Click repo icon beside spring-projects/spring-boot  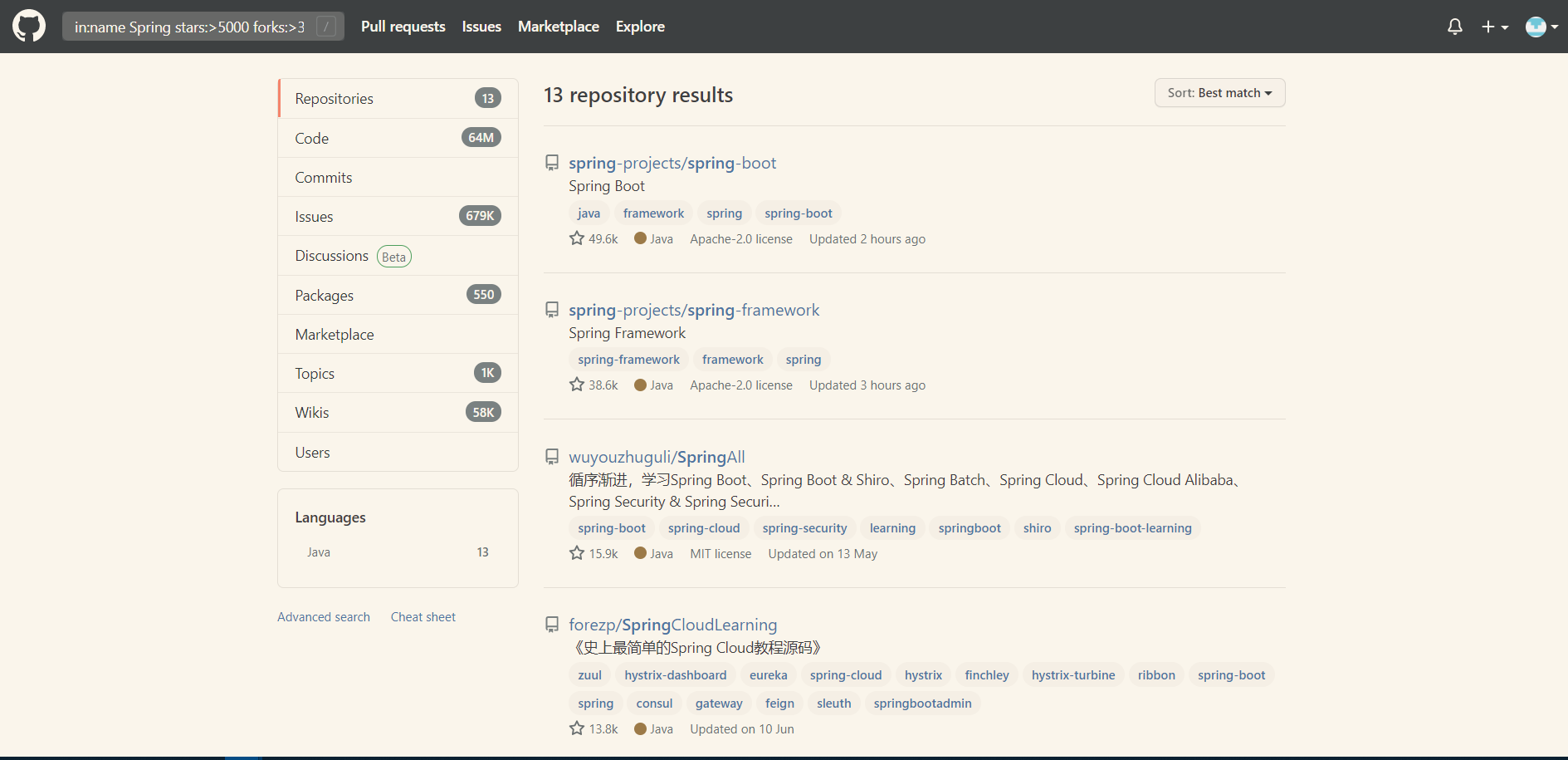tap(552, 163)
